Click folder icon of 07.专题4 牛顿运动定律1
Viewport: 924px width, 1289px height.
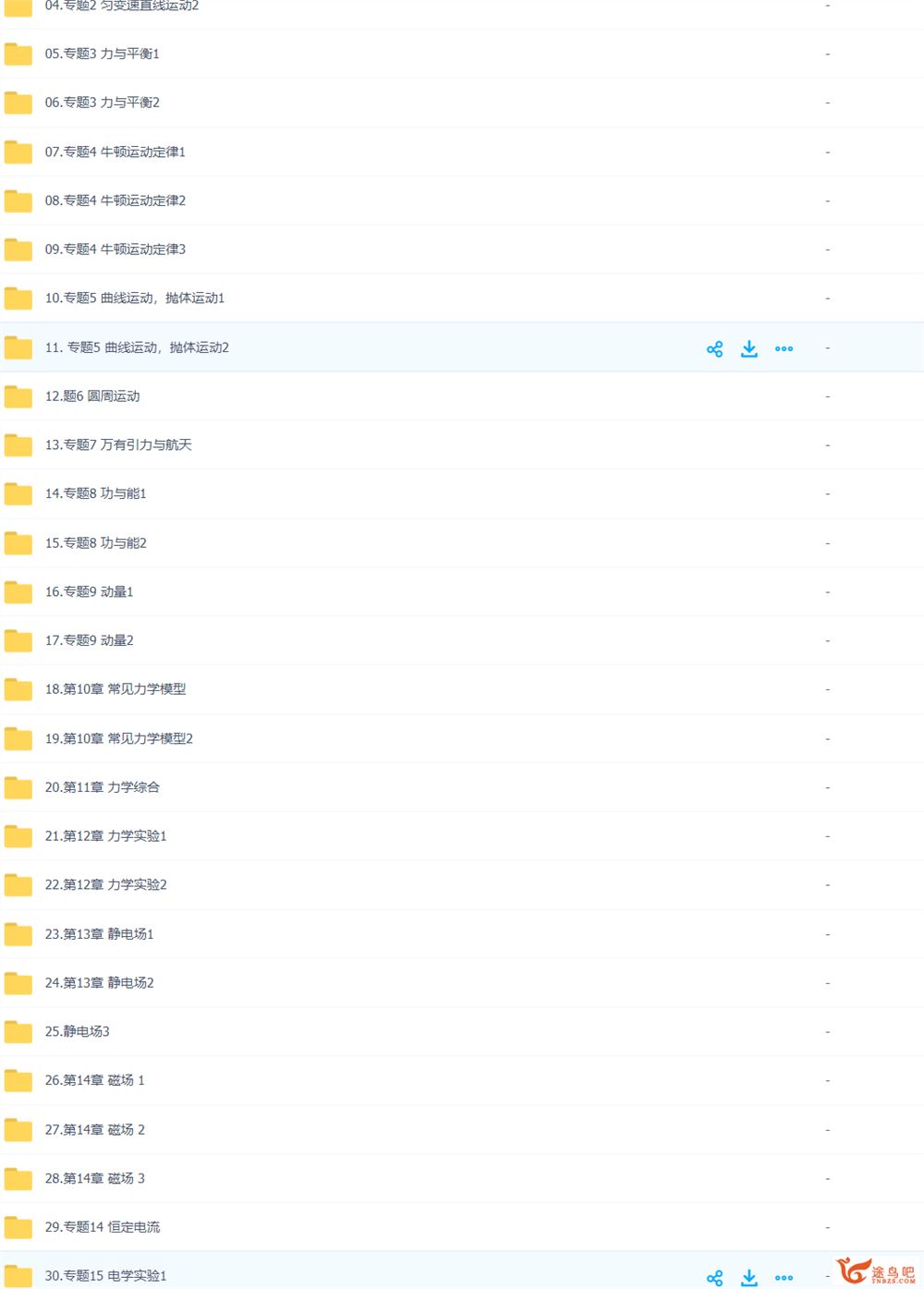[x=18, y=152]
